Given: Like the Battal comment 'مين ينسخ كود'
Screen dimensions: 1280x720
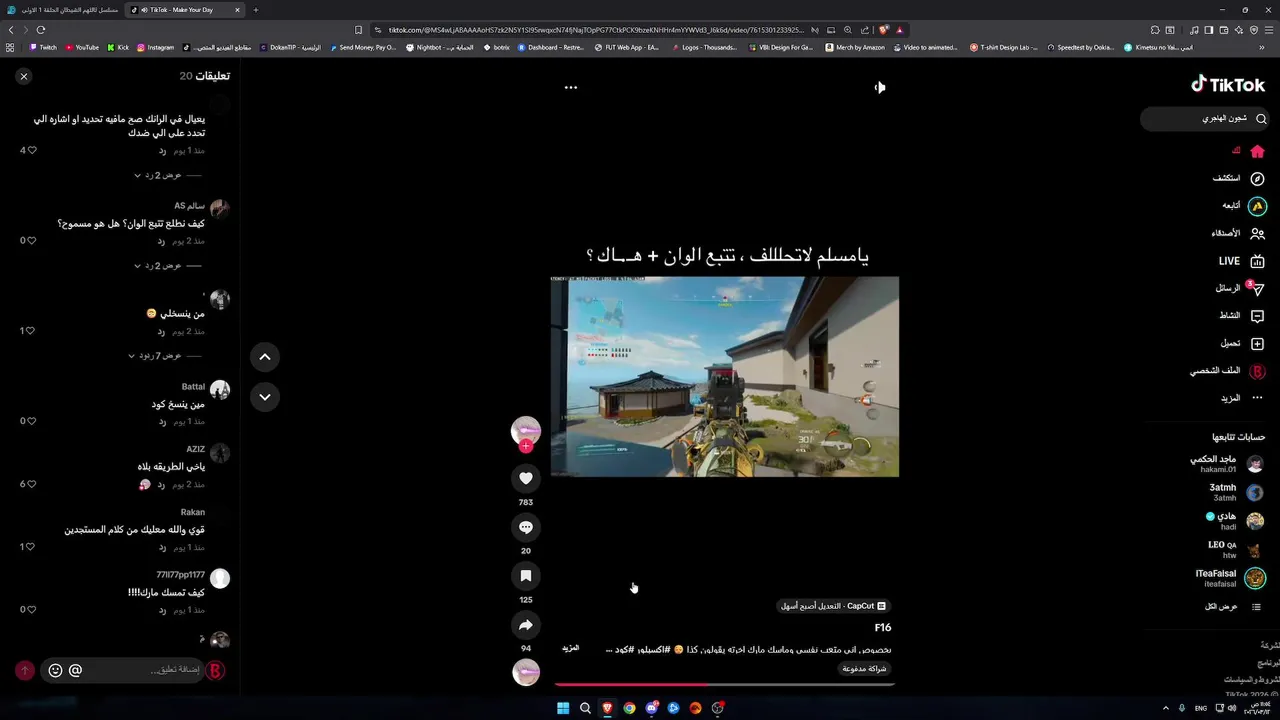Looking at the screenshot, I should pyautogui.click(x=31, y=421).
